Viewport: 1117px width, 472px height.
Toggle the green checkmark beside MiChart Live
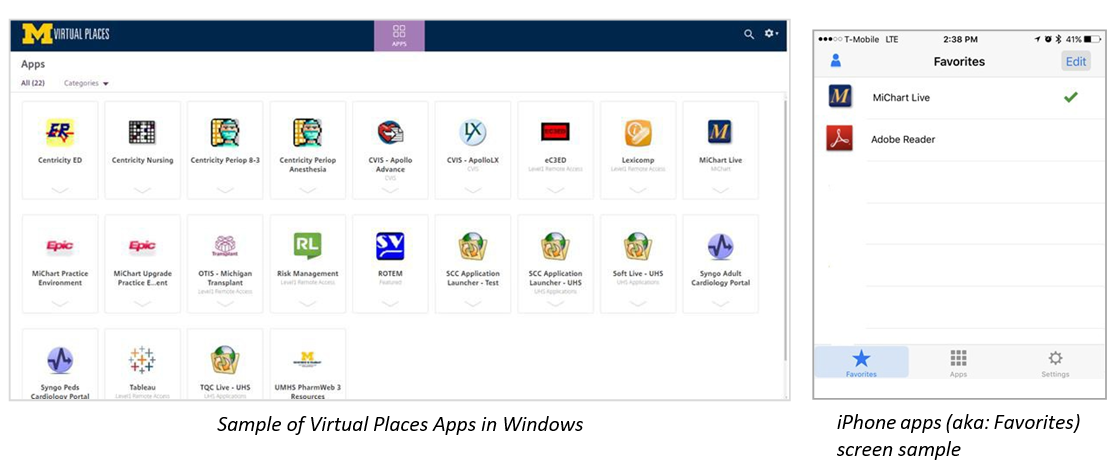(1070, 97)
